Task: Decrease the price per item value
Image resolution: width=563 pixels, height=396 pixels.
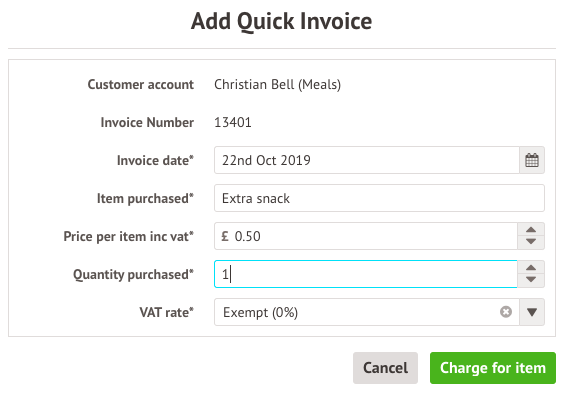Action: 531,242
